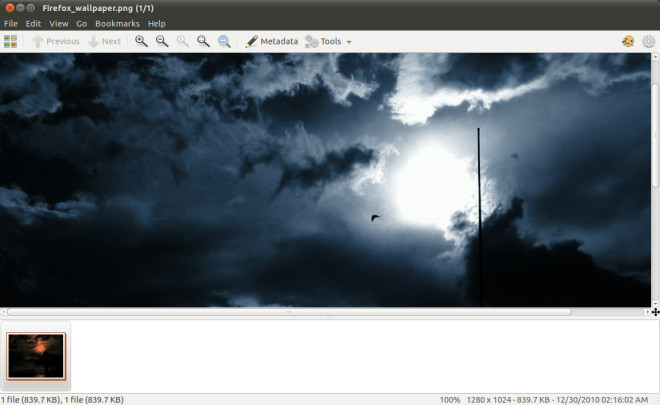660x405 pixels.
Task: Open the Edit menu
Action: (x=33, y=24)
